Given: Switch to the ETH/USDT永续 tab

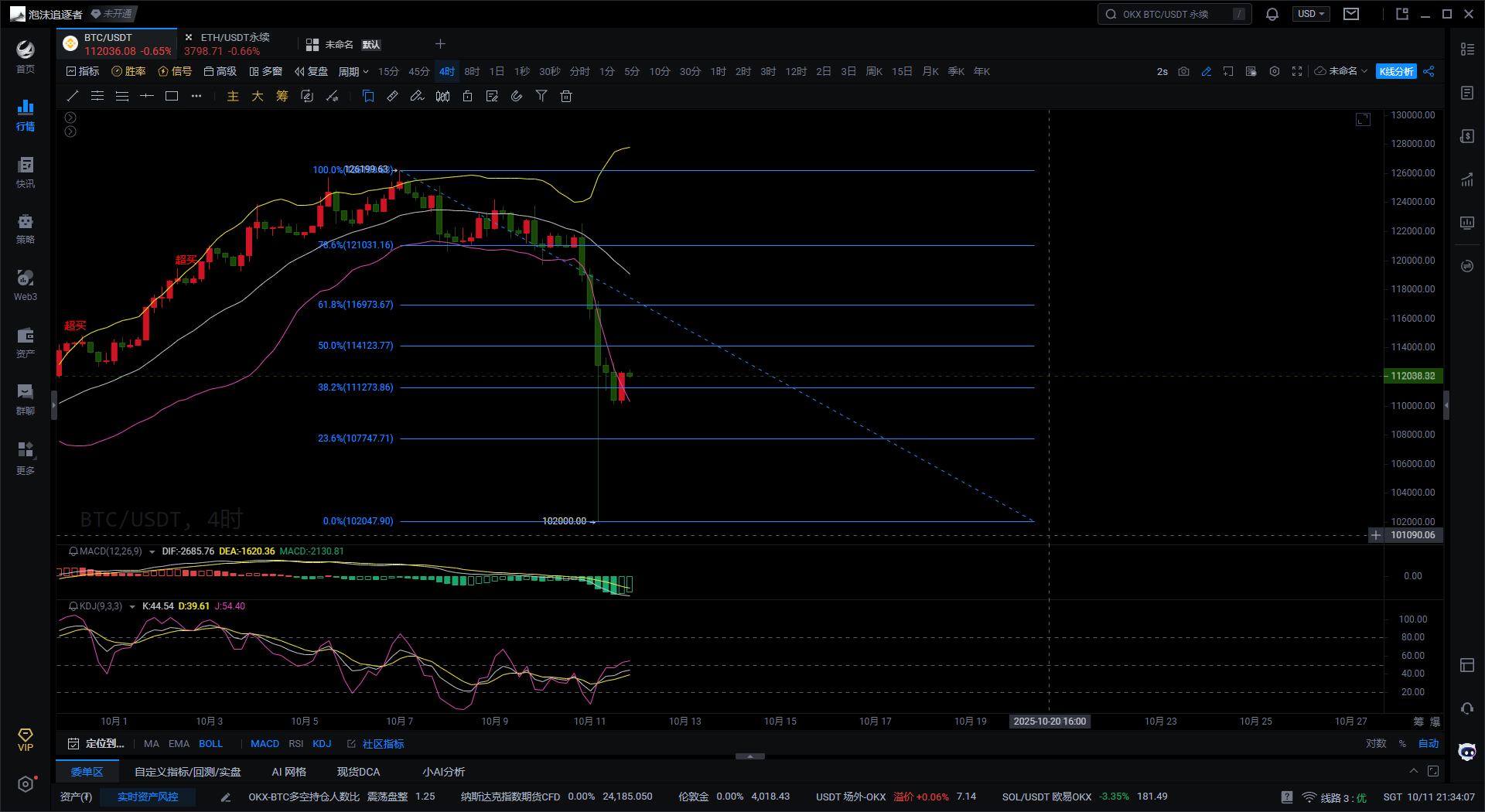Looking at the screenshot, I should point(232,44).
